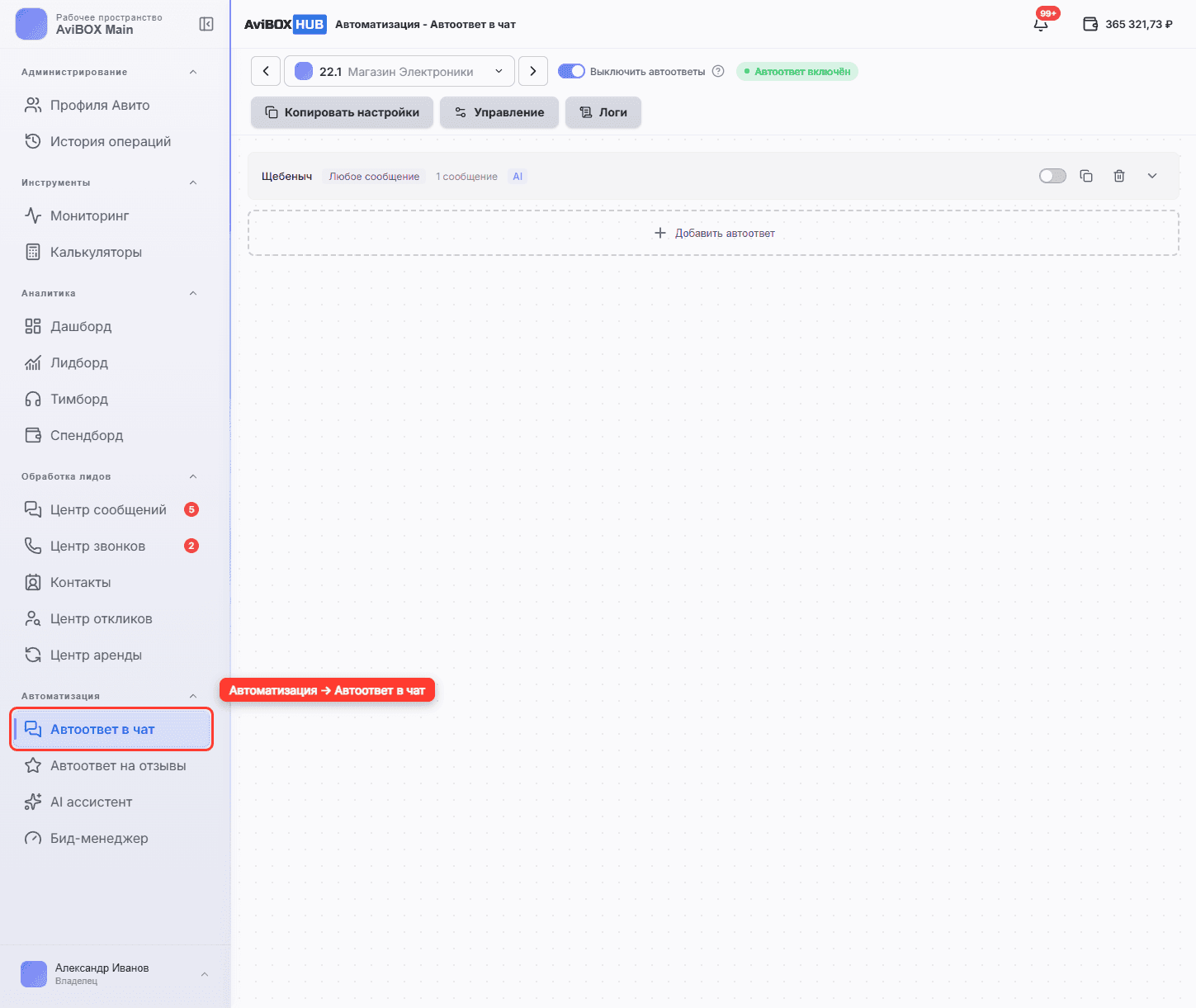Go to next profile arrow
The width and height of the screenshot is (1196, 1008).
pos(533,71)
